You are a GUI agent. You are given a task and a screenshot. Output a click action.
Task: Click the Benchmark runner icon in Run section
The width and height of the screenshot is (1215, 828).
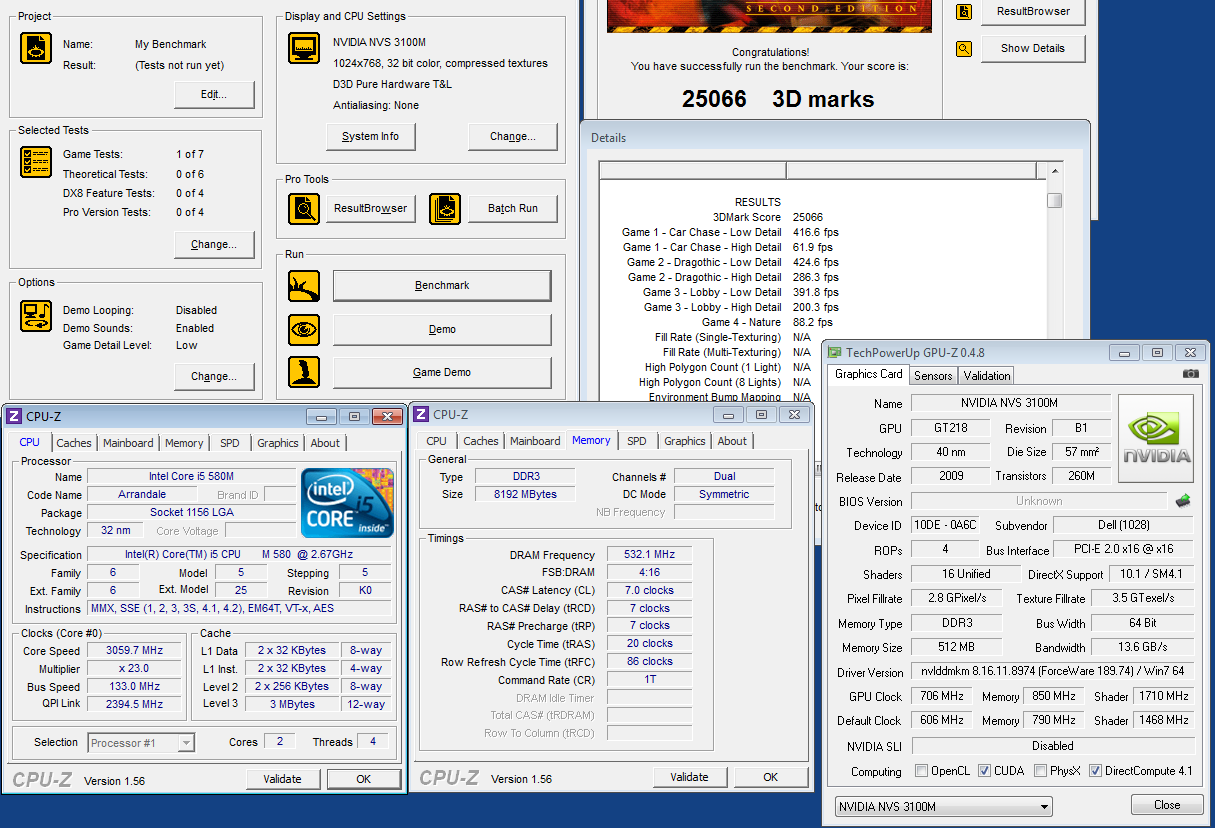coord(304,286)
